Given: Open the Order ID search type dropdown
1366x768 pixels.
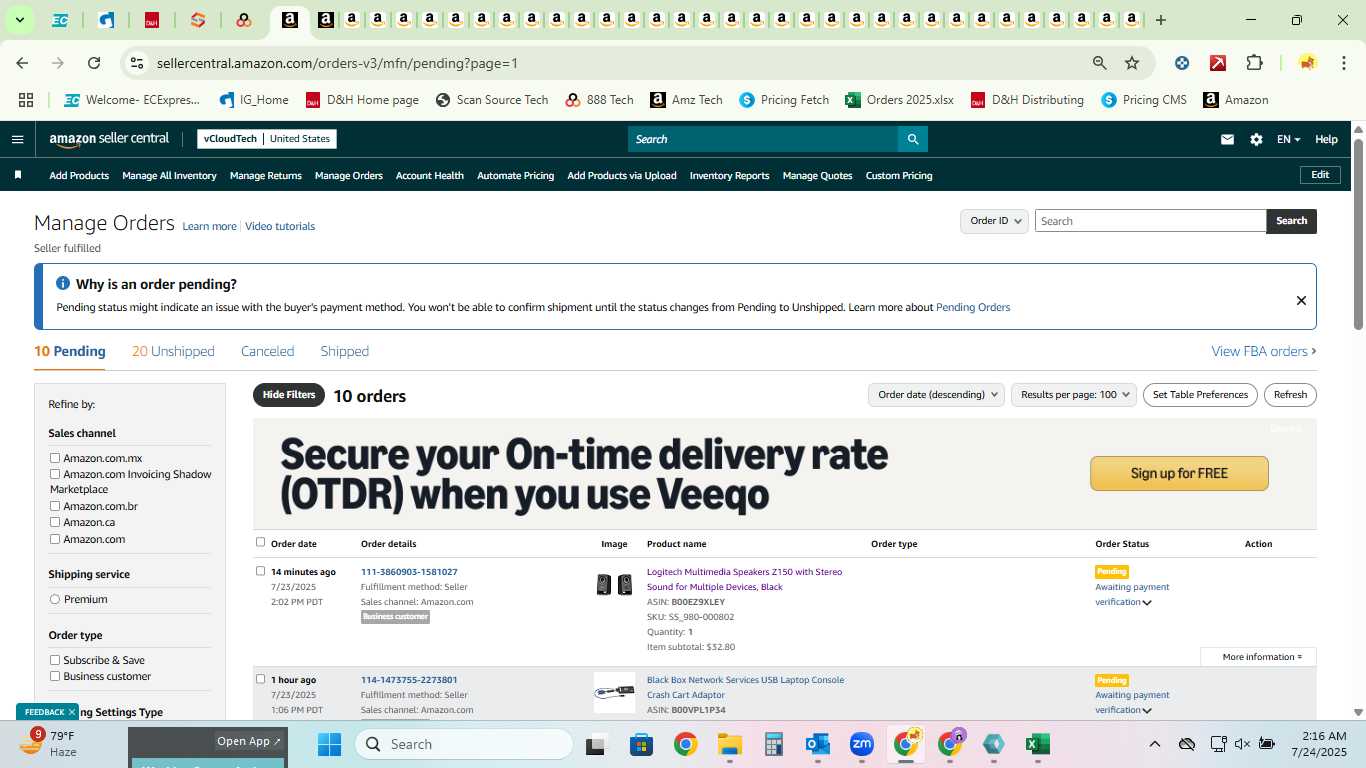Looking at the screenshot, I should click(994, 221).
